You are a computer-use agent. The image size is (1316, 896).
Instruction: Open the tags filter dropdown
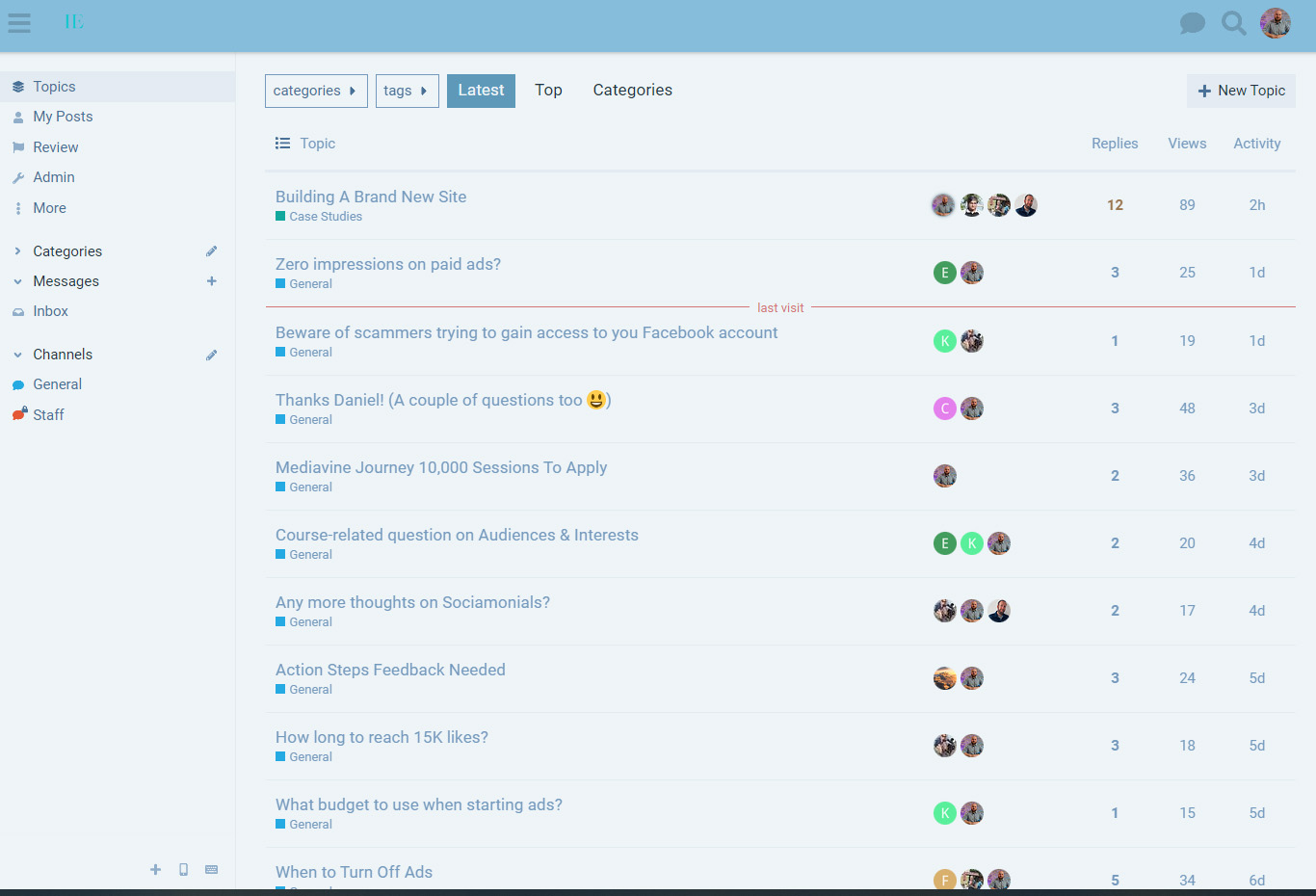(x=407, y=91)
